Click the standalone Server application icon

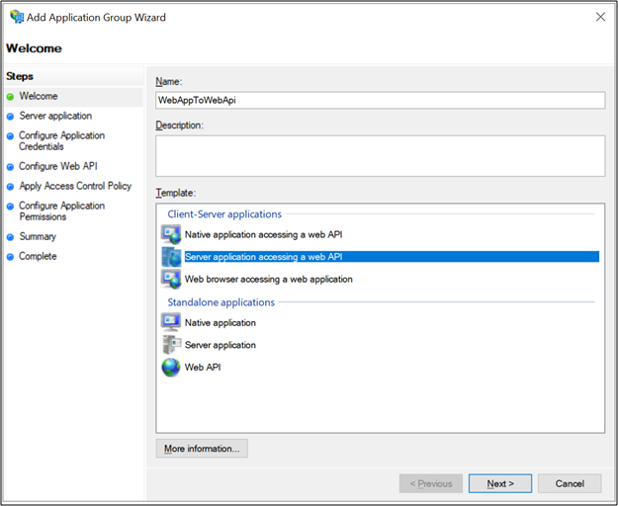[x=171, y=345]
